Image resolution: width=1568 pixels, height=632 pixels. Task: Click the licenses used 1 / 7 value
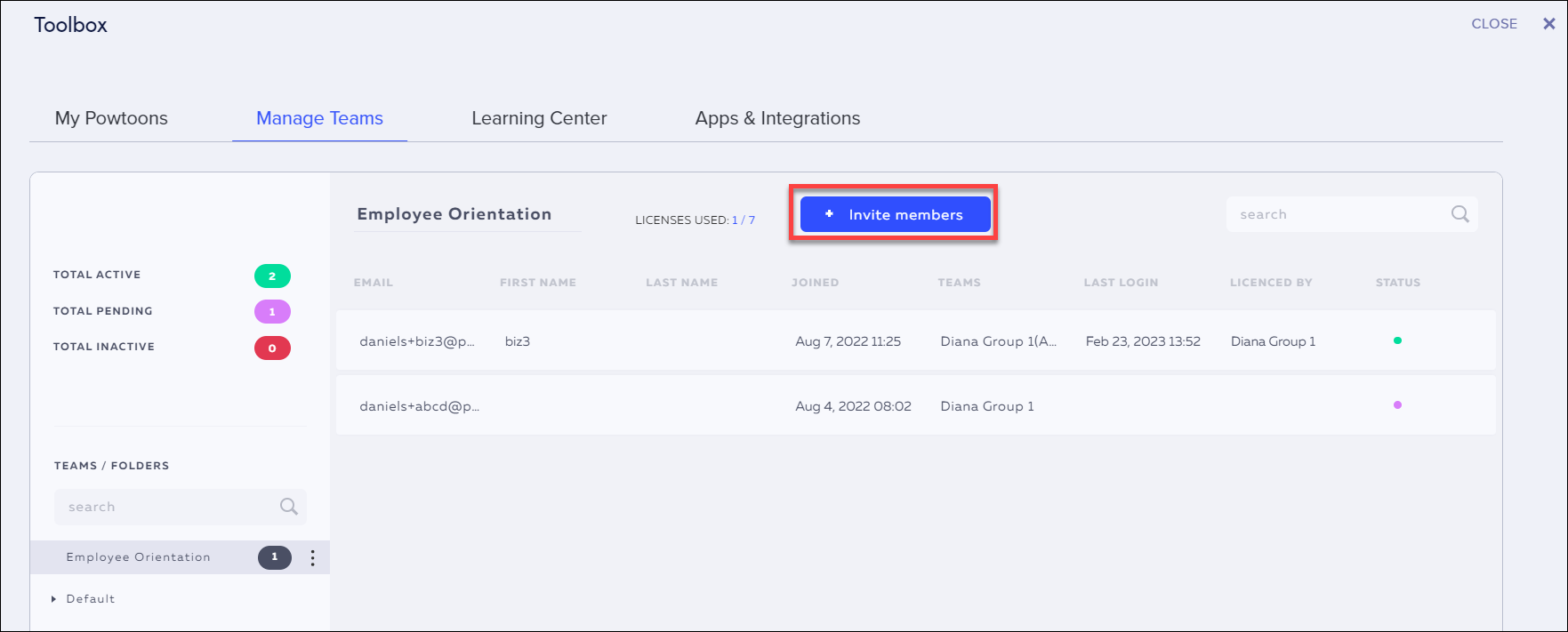click(744, 220)
